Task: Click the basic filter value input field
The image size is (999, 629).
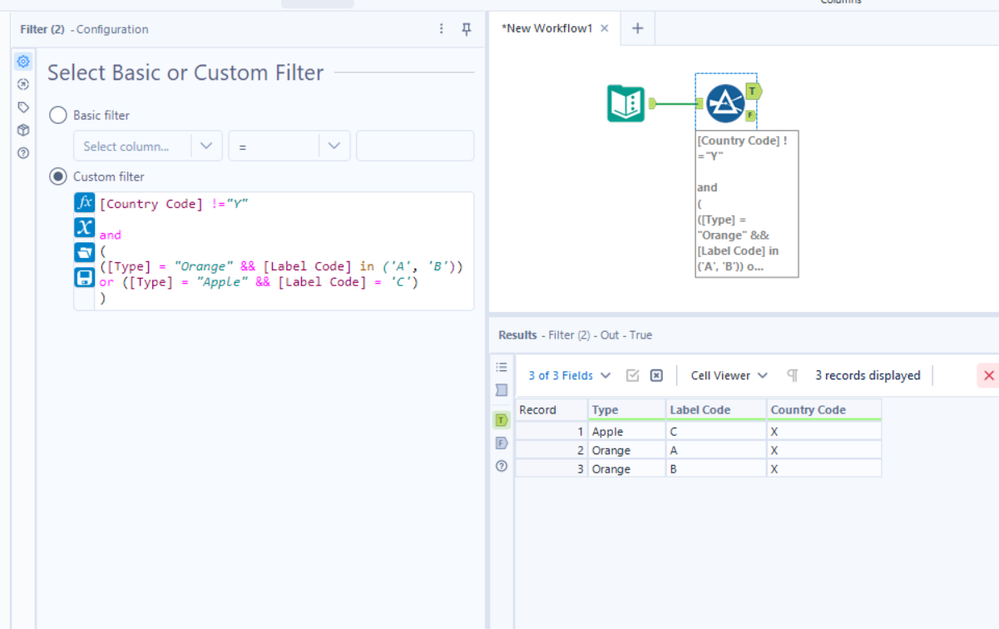Action: click(415, 146)
